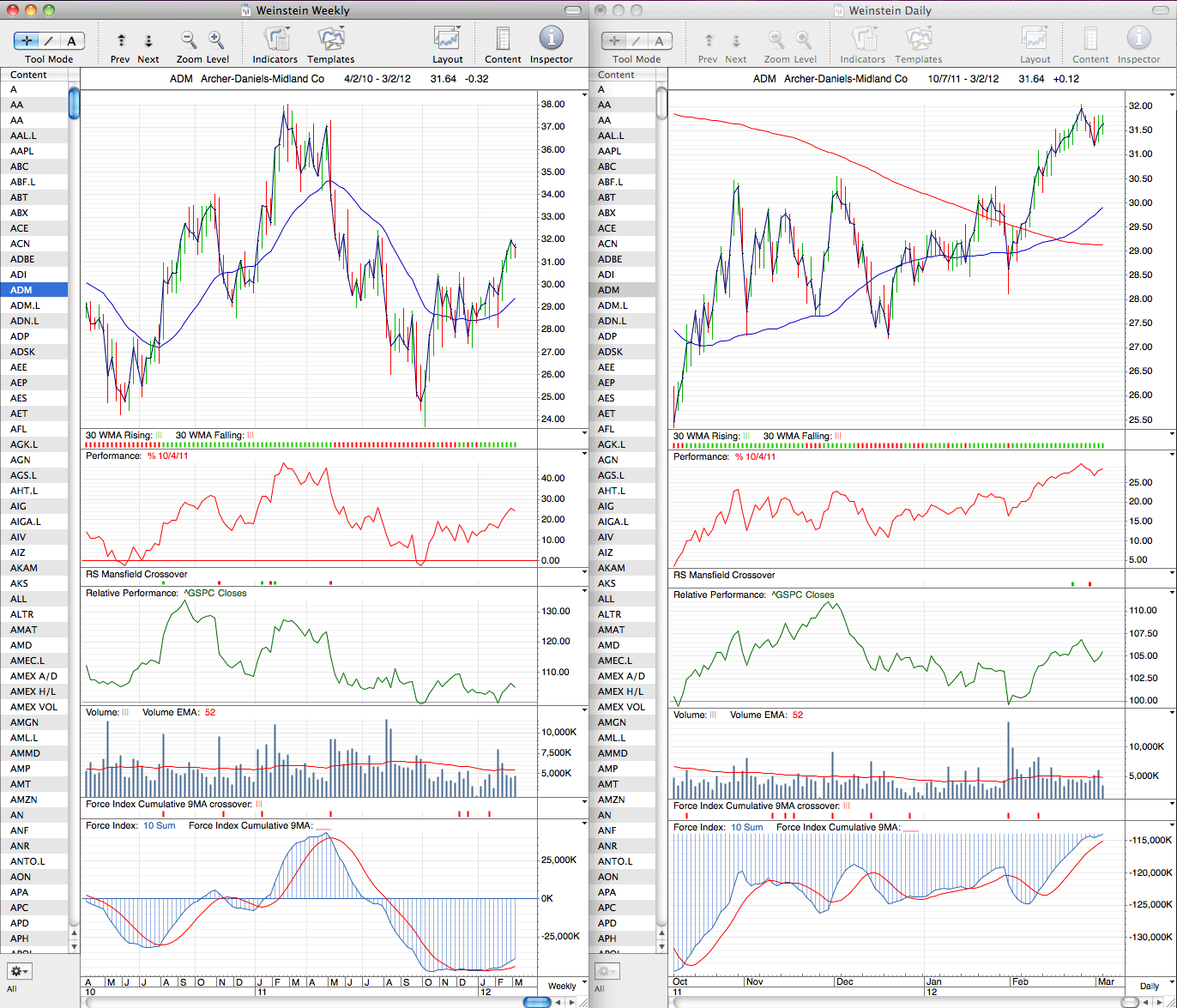The height and width of the screenshot is (1008, 1177).
Task: Click zoom in magnifier in Weinstein Weekly
Action: (x=216, y=39)
